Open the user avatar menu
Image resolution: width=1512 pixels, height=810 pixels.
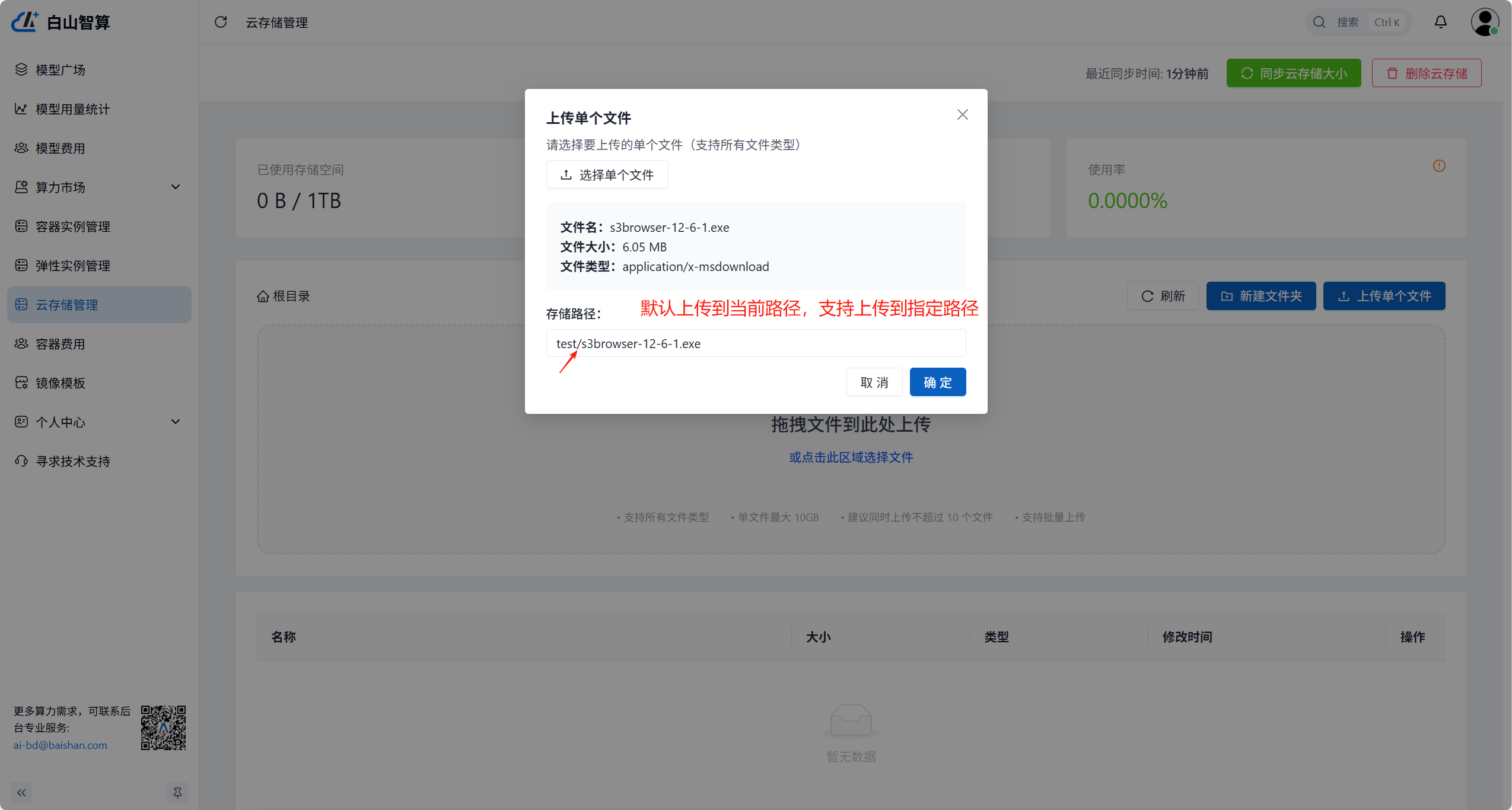pos(1485,22)
